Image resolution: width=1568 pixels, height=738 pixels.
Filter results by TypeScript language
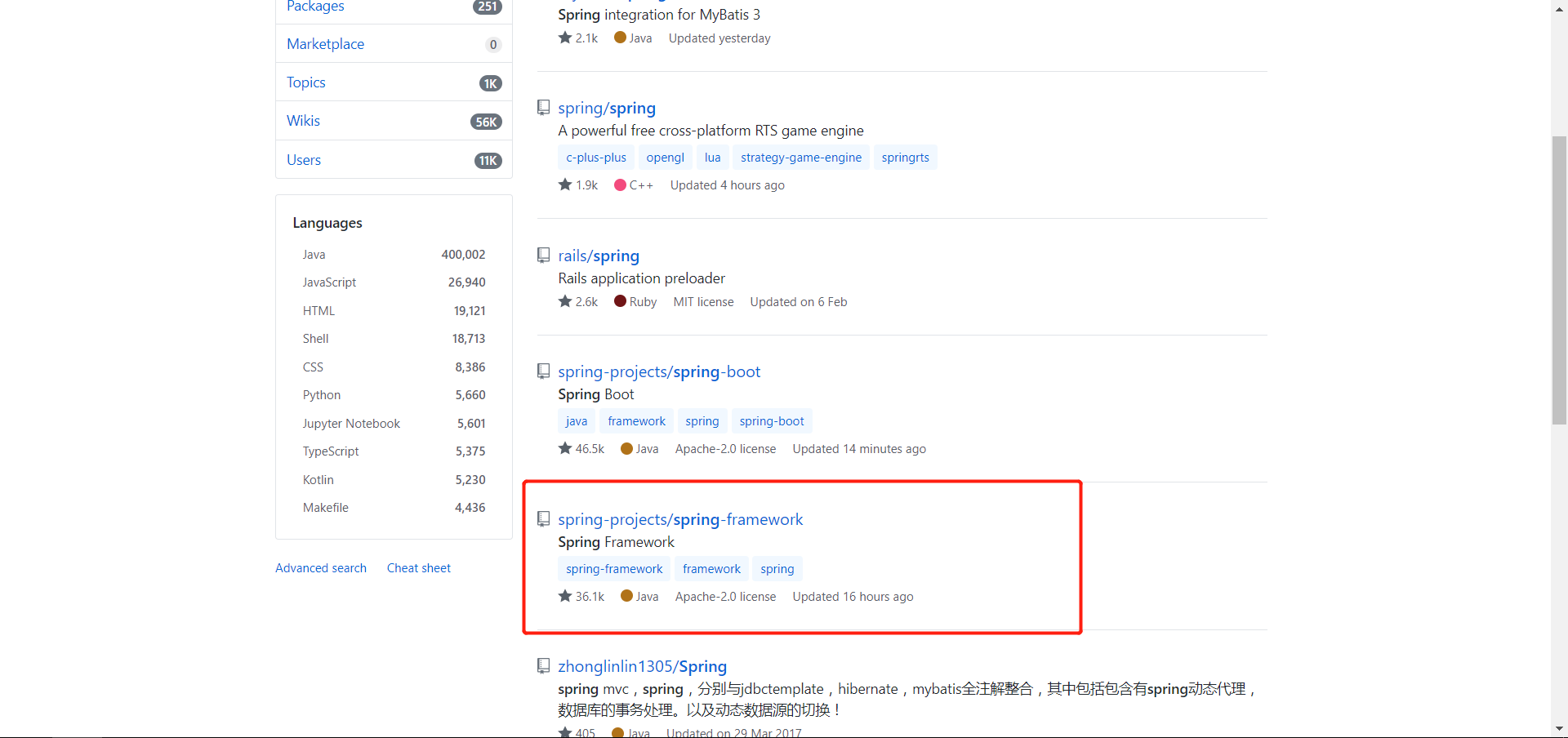394,451
